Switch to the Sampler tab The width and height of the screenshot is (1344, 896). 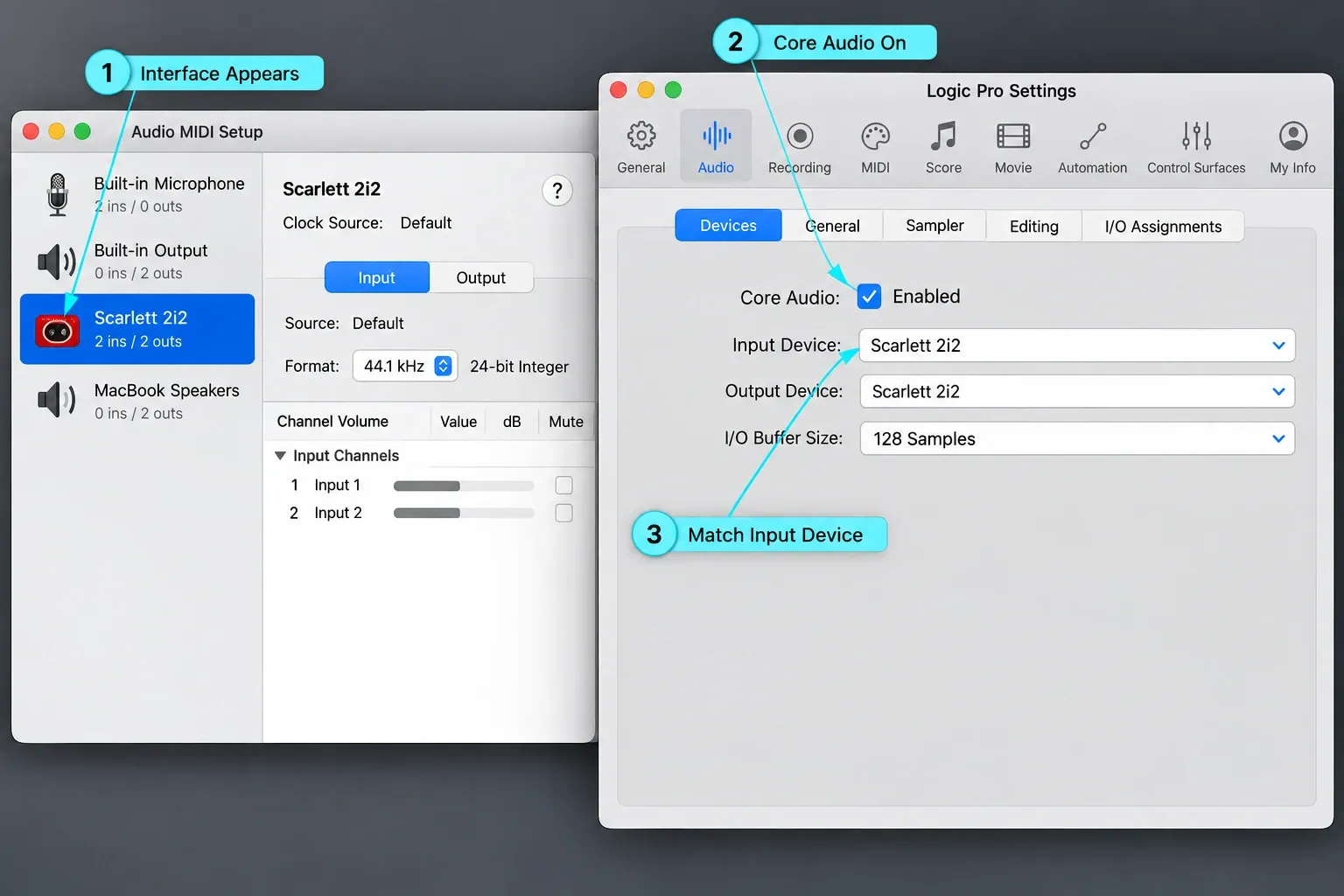934,226
